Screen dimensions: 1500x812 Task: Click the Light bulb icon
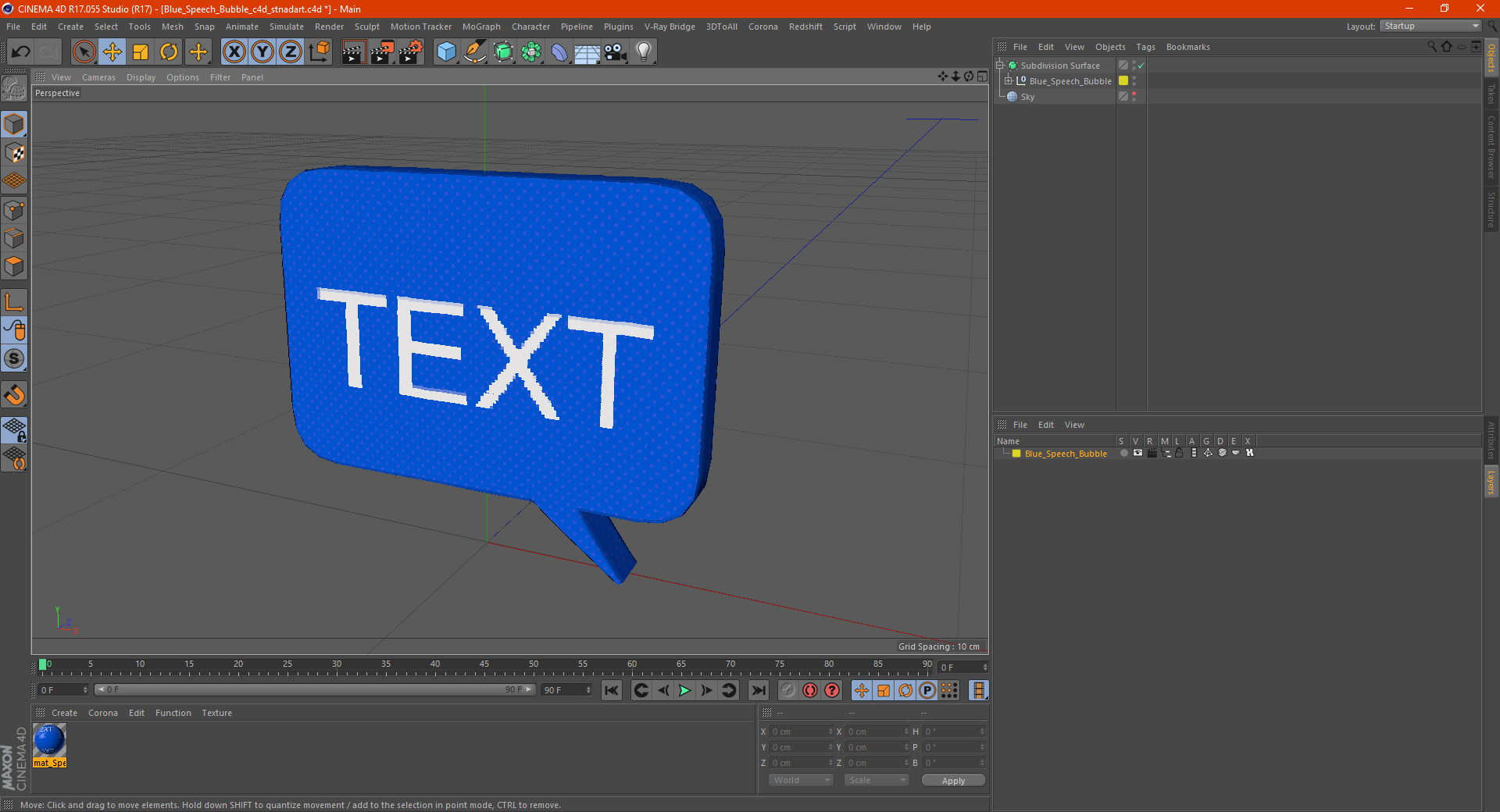point(643,52)
